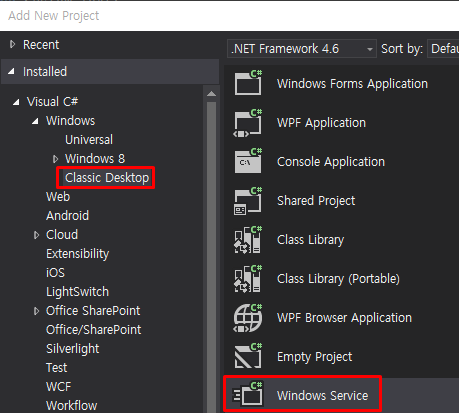The image size is (459, 413).
Task: Select the LightSwitch tree item
Action: 77,291
